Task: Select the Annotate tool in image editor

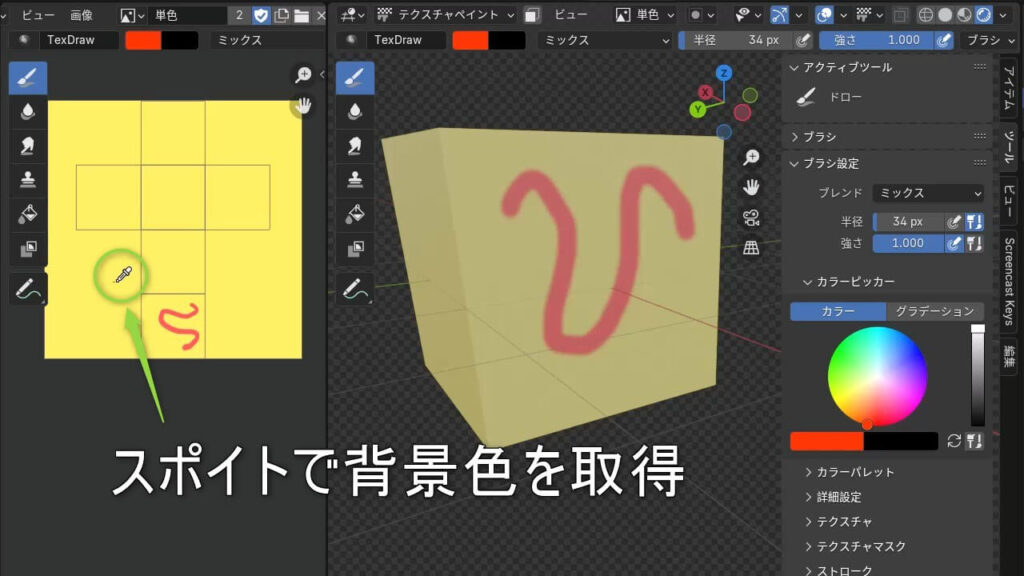Action: click(27, 289)
